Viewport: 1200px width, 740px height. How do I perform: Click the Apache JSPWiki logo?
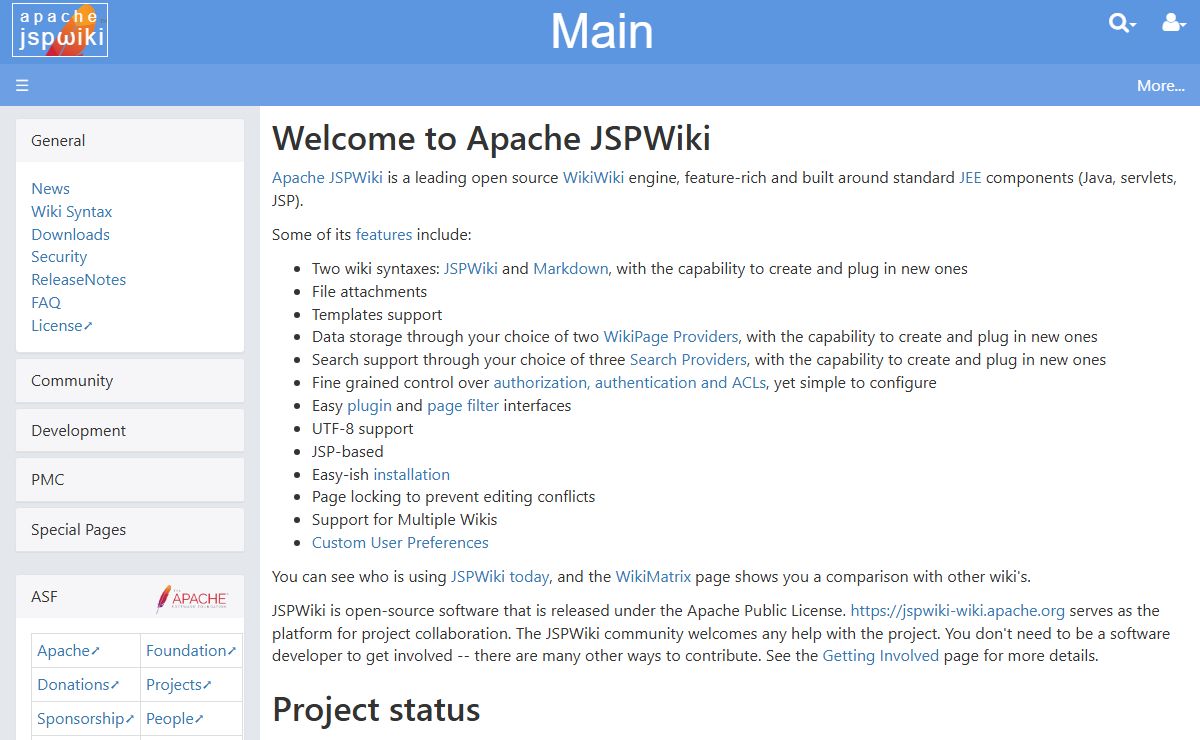pyautogui.click(x=60, y=30)
